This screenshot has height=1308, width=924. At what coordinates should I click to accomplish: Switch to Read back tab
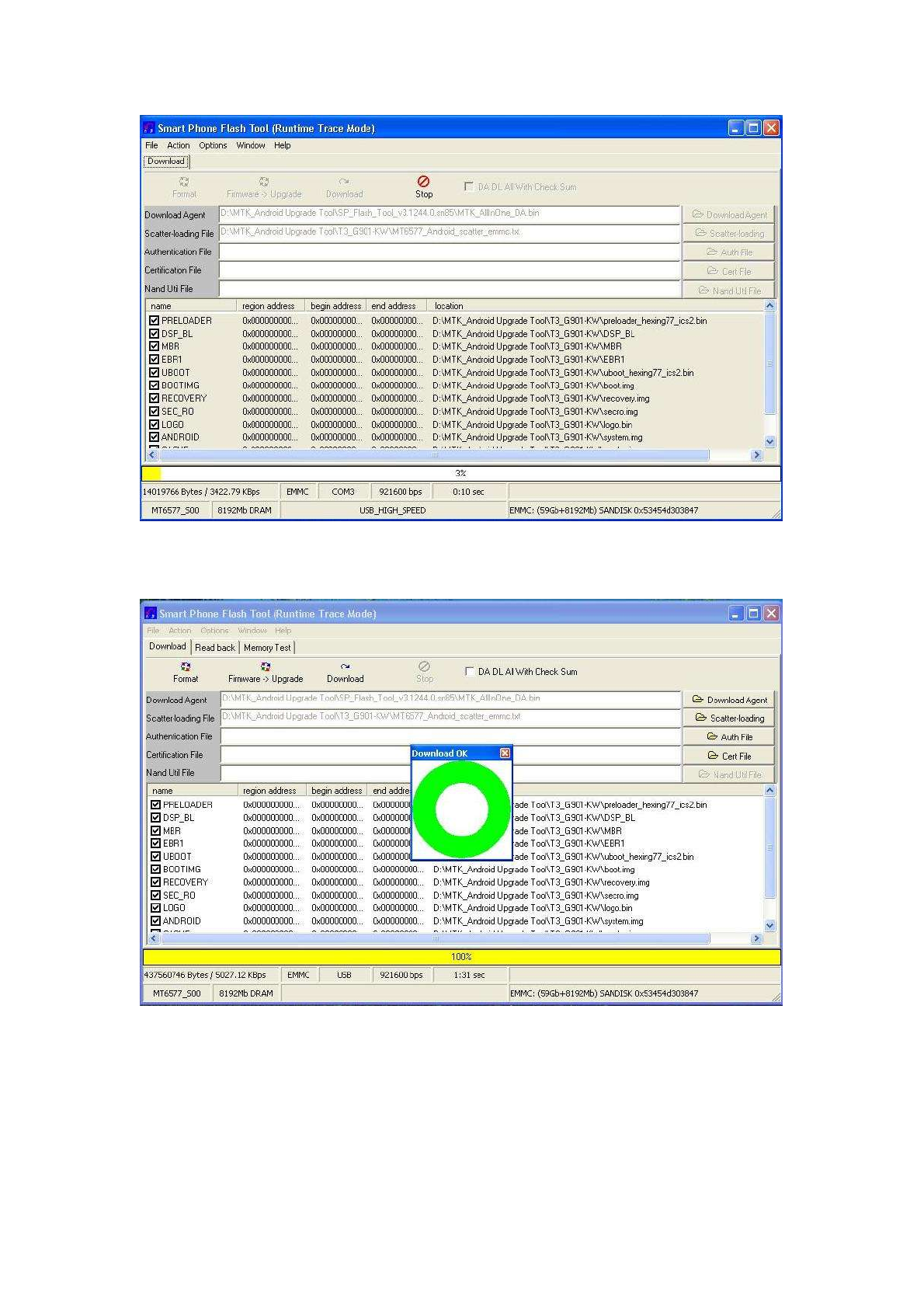pos(215,647)
